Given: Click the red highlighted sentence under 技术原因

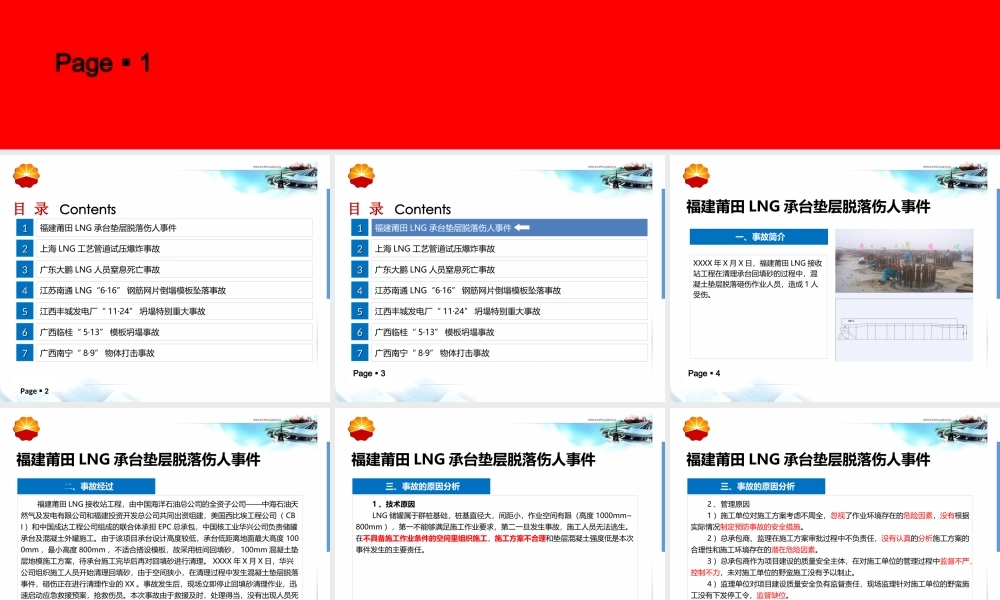Looking at the screenshot, I should tap(455, 538).
